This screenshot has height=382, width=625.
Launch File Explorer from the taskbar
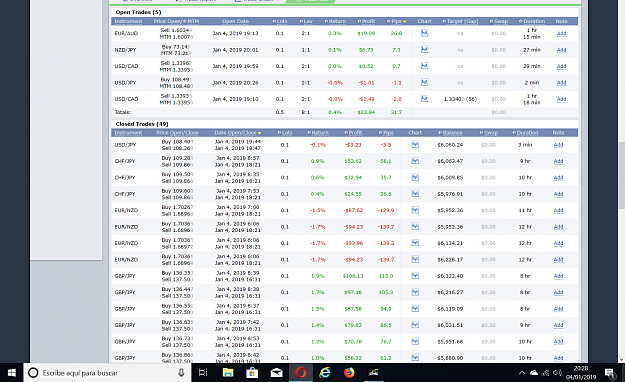point(228,373)
